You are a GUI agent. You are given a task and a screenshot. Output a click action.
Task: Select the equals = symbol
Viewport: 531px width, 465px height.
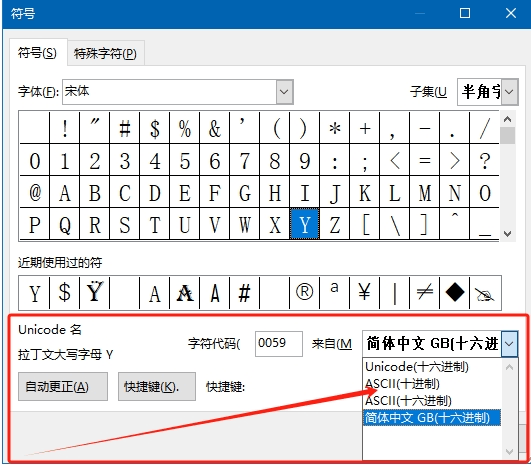pos(425,160)
